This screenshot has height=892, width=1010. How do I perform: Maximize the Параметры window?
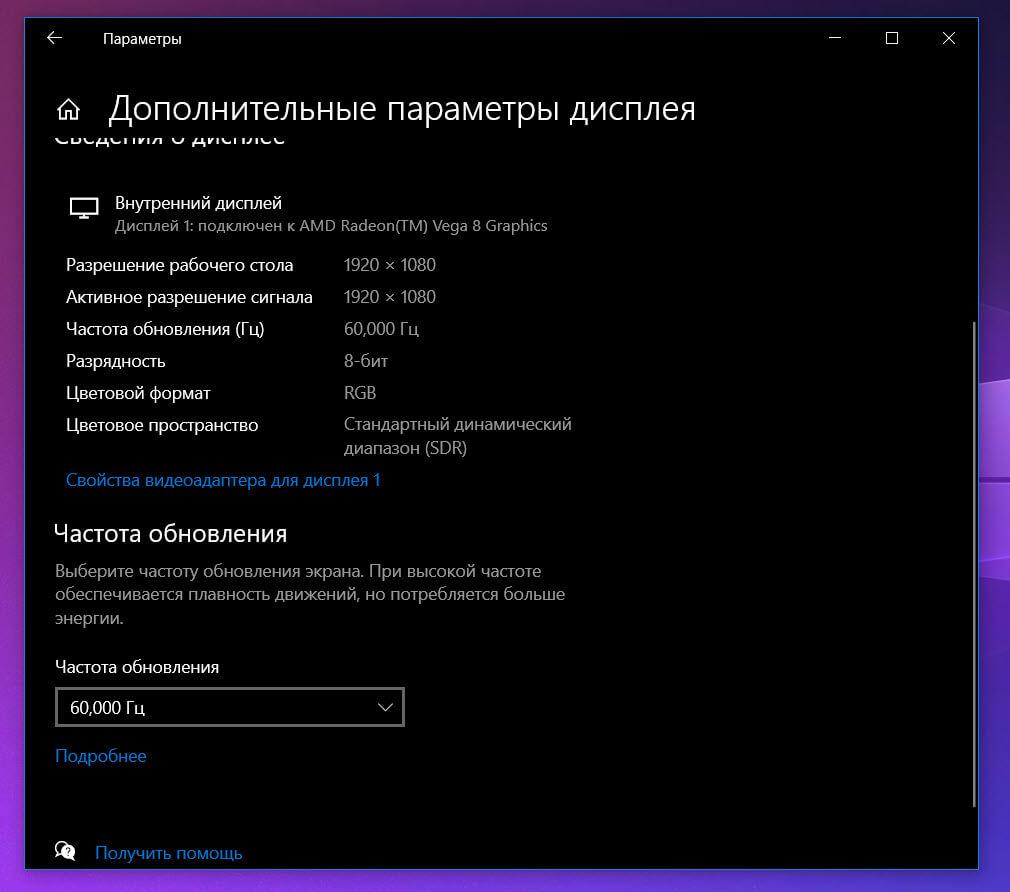[x=891, y=38]
